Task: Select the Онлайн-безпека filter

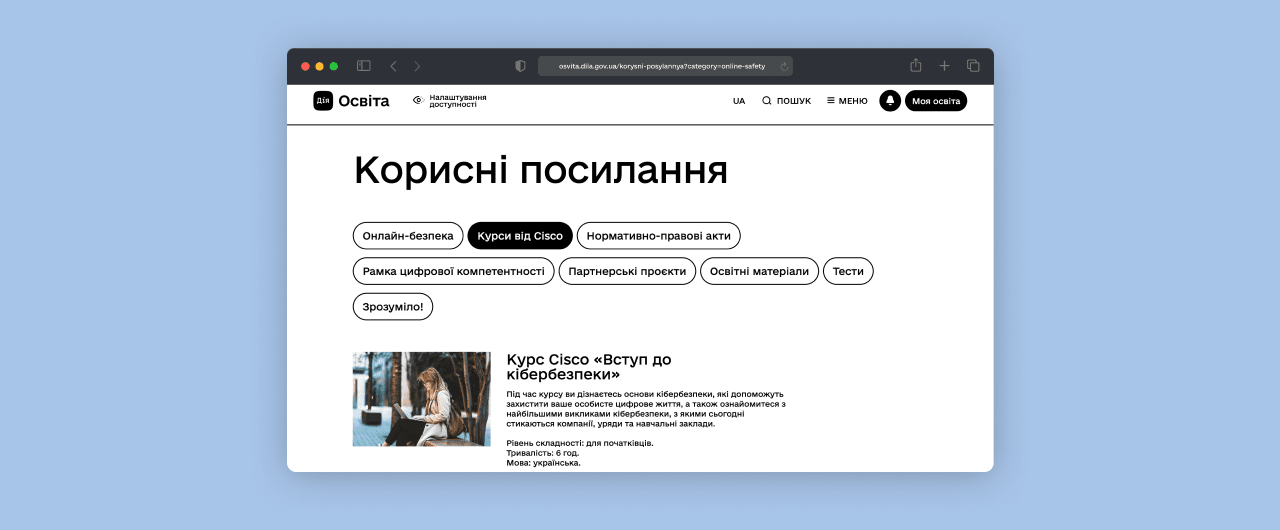Action: click(408, 236)
